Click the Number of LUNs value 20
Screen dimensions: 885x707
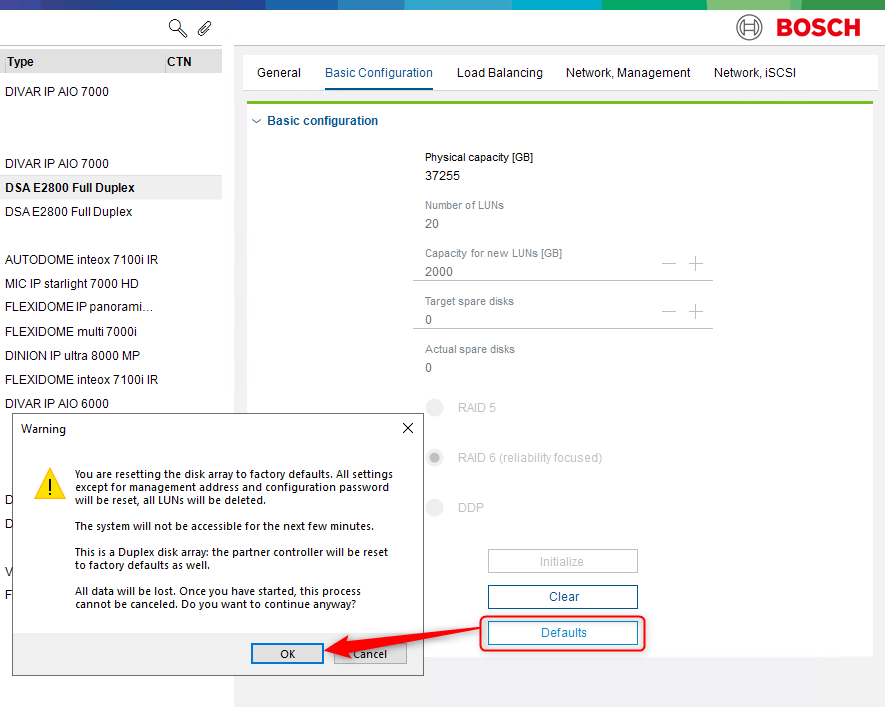[432, 223]
